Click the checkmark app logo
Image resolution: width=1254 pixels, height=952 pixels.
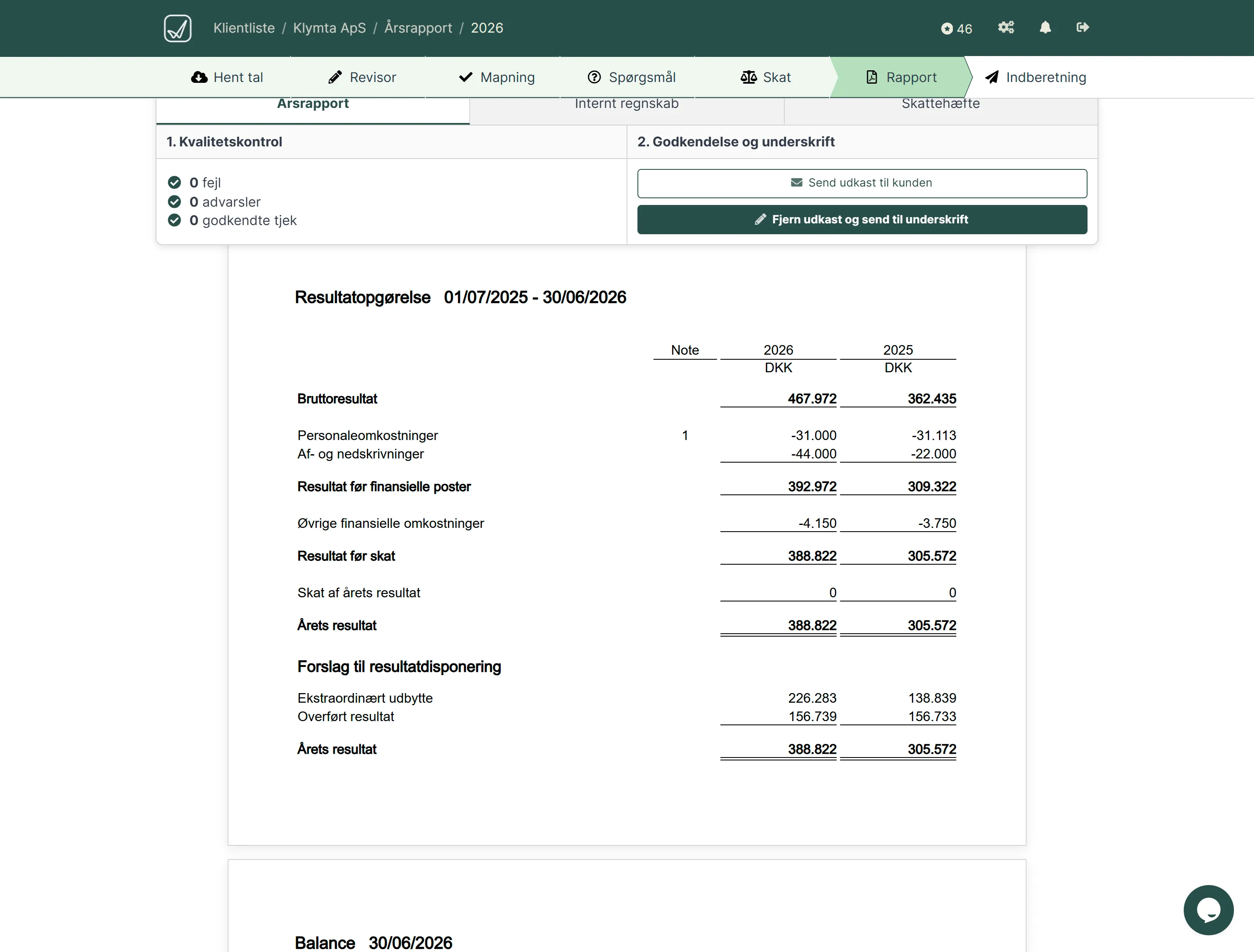click(x=177, y=28)
